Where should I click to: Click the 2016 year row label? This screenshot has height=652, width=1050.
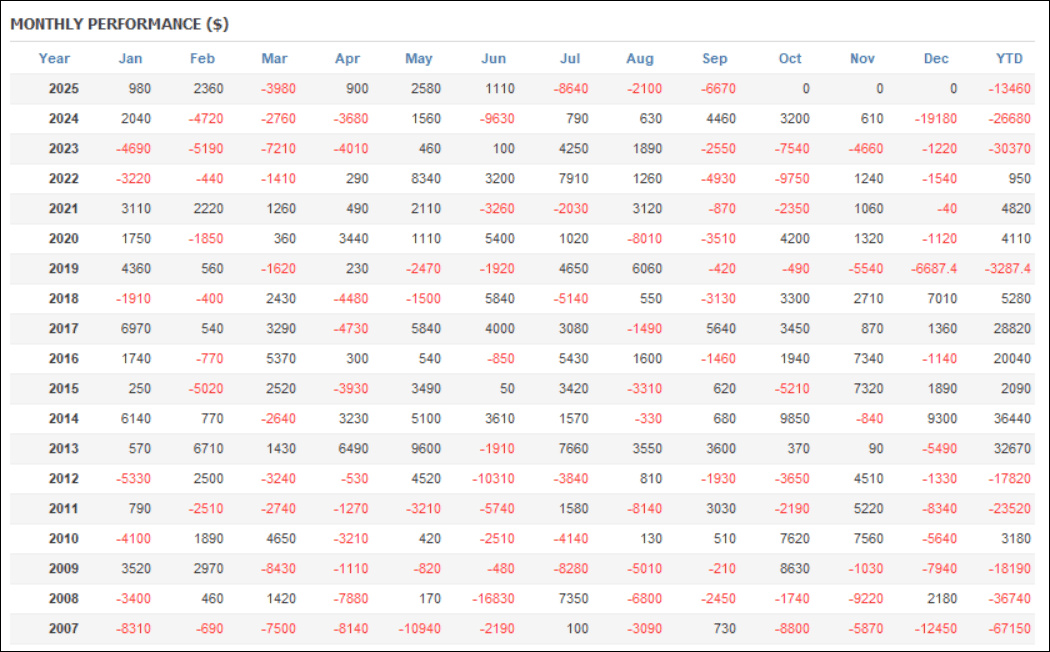coord(64,359)
